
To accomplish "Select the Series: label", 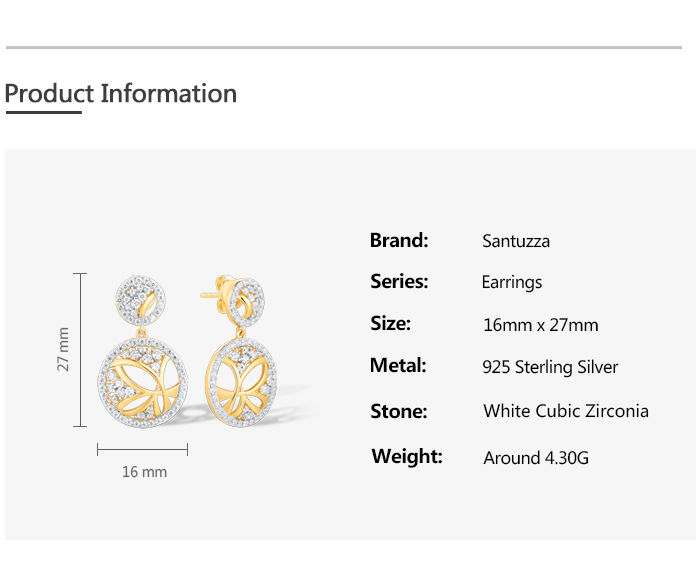I will click(x=399, y=282).
